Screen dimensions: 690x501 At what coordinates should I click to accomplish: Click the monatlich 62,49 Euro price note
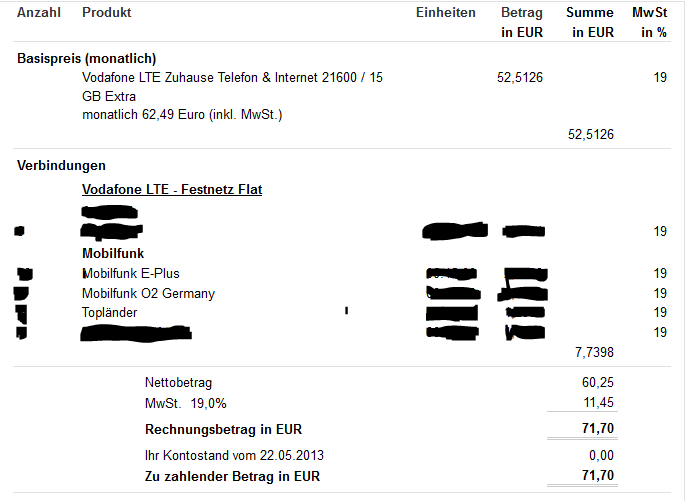(x=182, y=115)
